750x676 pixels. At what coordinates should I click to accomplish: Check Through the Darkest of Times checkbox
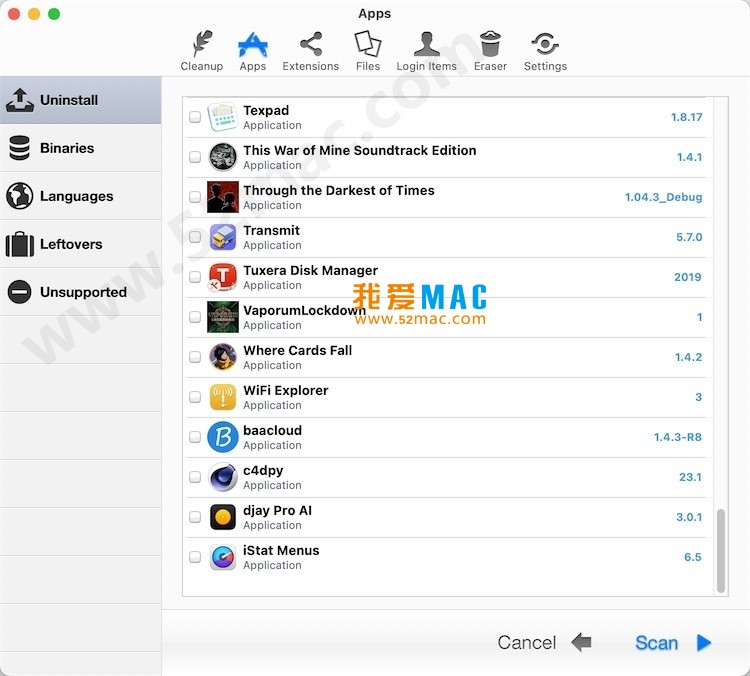(x=195, y=197)
